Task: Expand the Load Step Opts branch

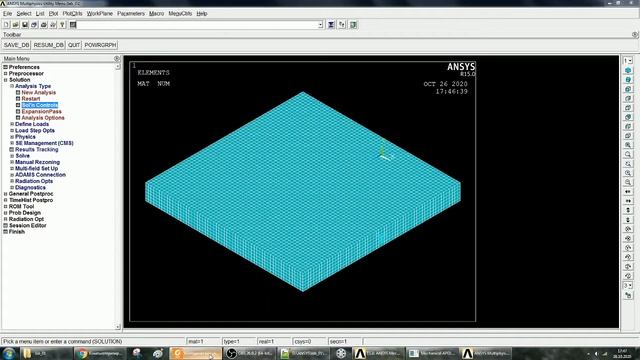Action: [x=12, y=131]
